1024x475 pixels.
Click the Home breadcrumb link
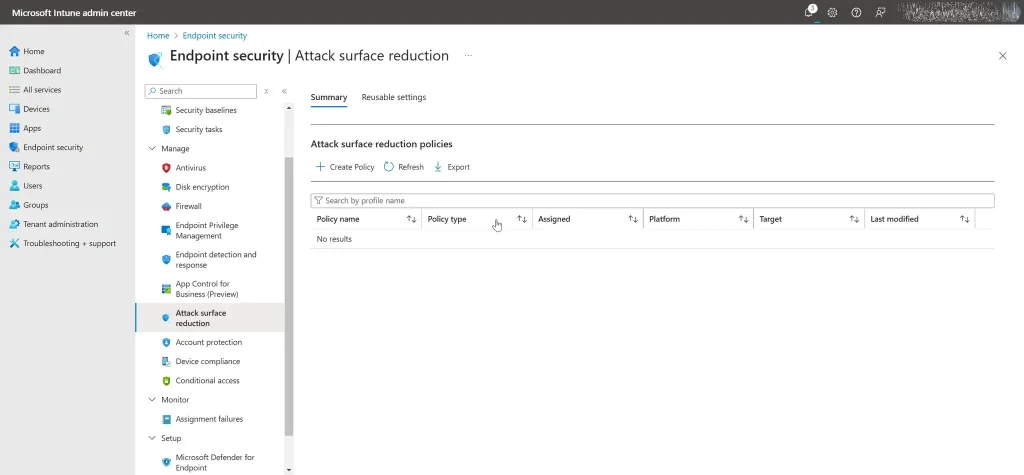[158, 36]
